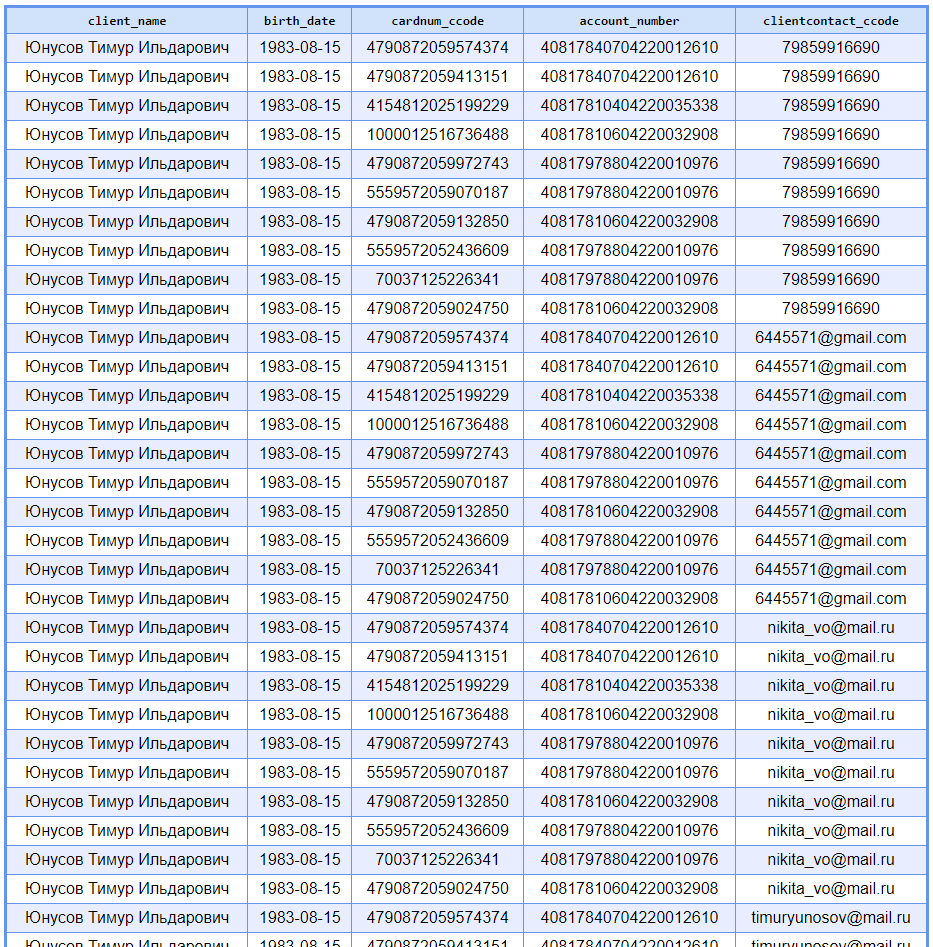The height and width of the screenshot is (947, 933).
Task: Click card 4790872059574374 in the 79859916690 row
Action: (x=437, y=48)
